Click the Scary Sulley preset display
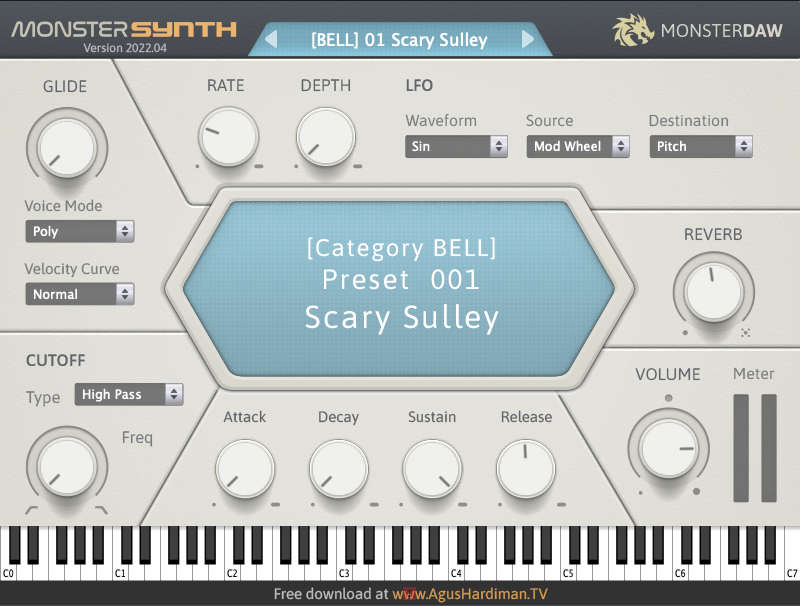The width and height of the screenshot is (800, 606). (x=400, y=281)
